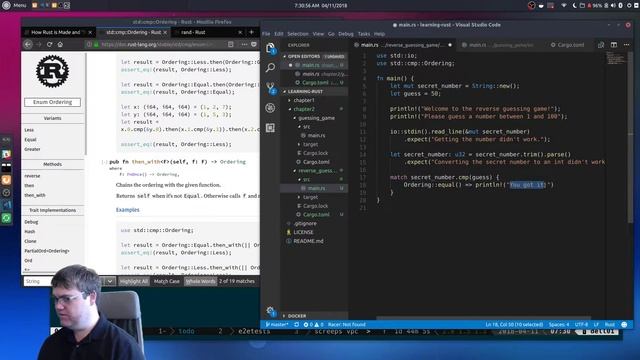This screenshot has width=640, height=360.
Task: Open the Extensions view icon
Action: (x=270, y=128)
